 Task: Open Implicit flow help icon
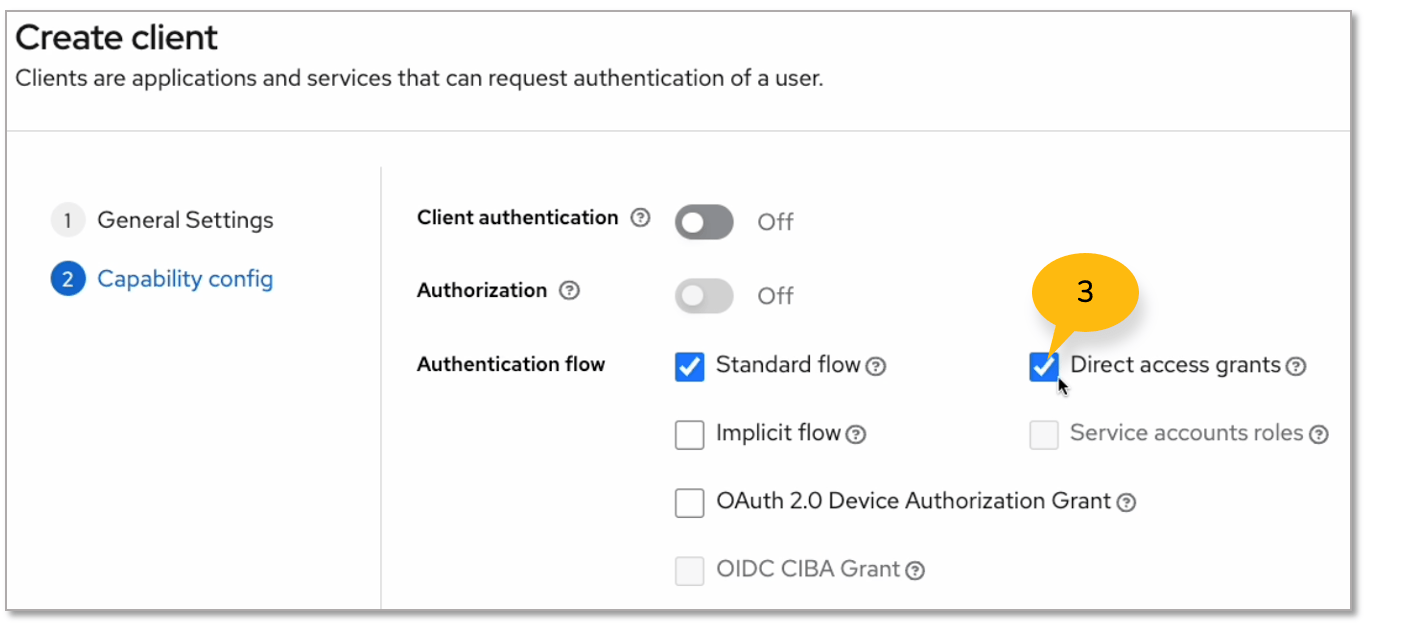pos(856,434)
